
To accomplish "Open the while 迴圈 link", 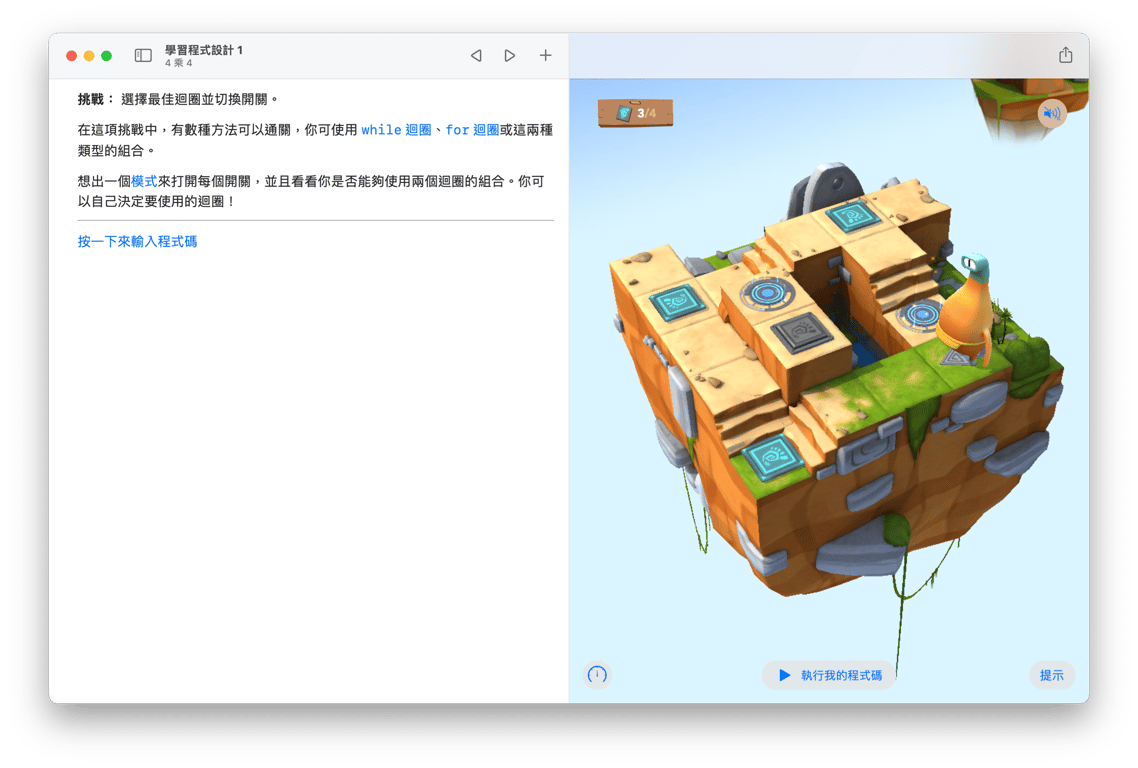I will click(396, 130).
